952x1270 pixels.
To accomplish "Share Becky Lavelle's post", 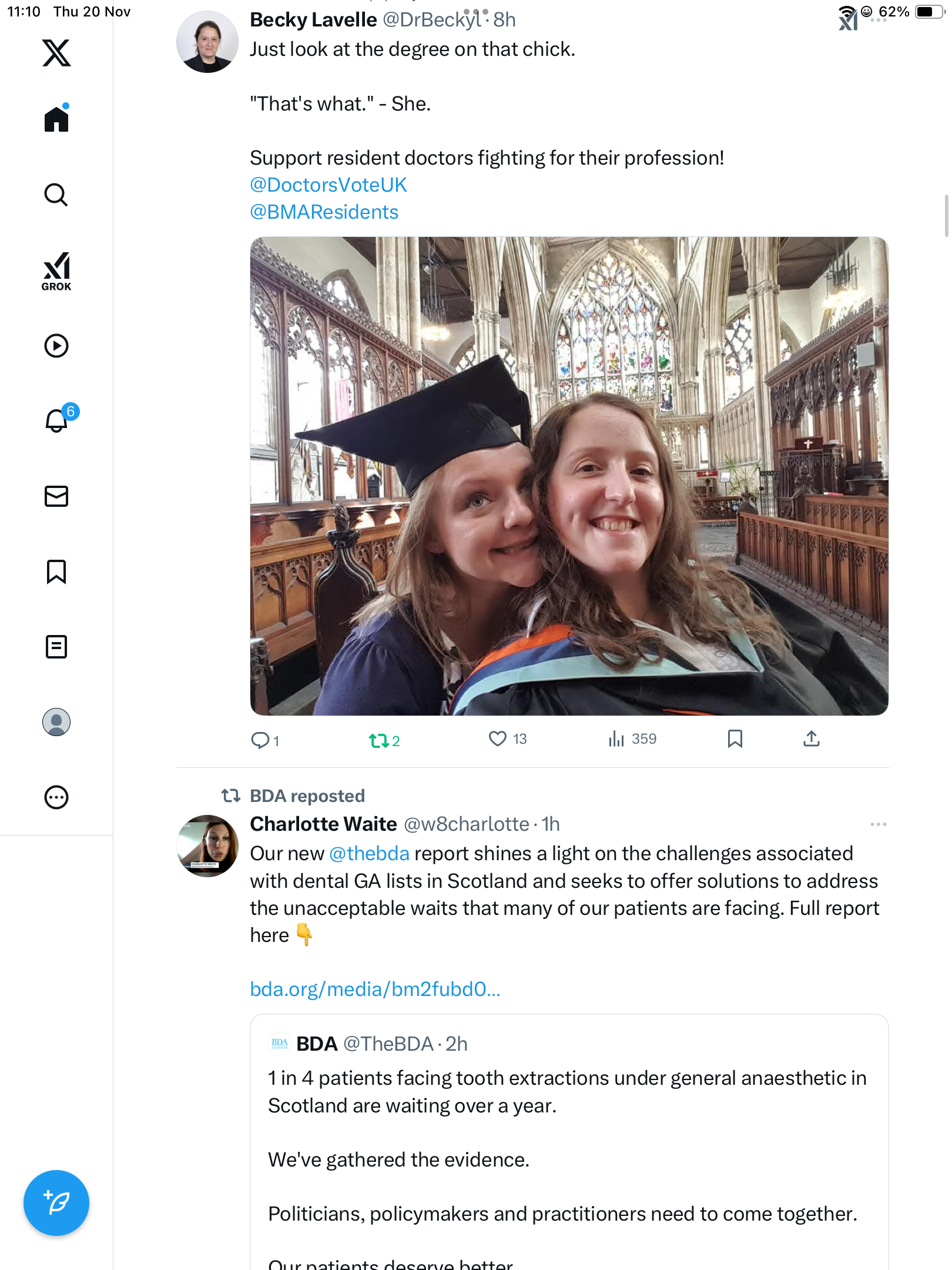I will [811, 738].
